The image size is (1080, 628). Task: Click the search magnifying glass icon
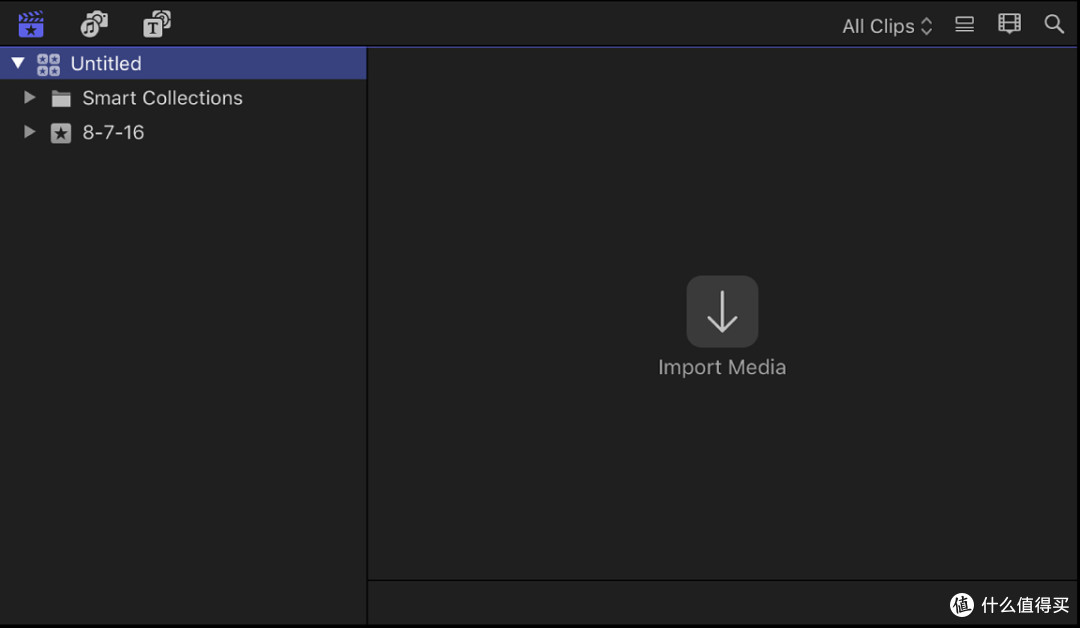(1054, 24)
